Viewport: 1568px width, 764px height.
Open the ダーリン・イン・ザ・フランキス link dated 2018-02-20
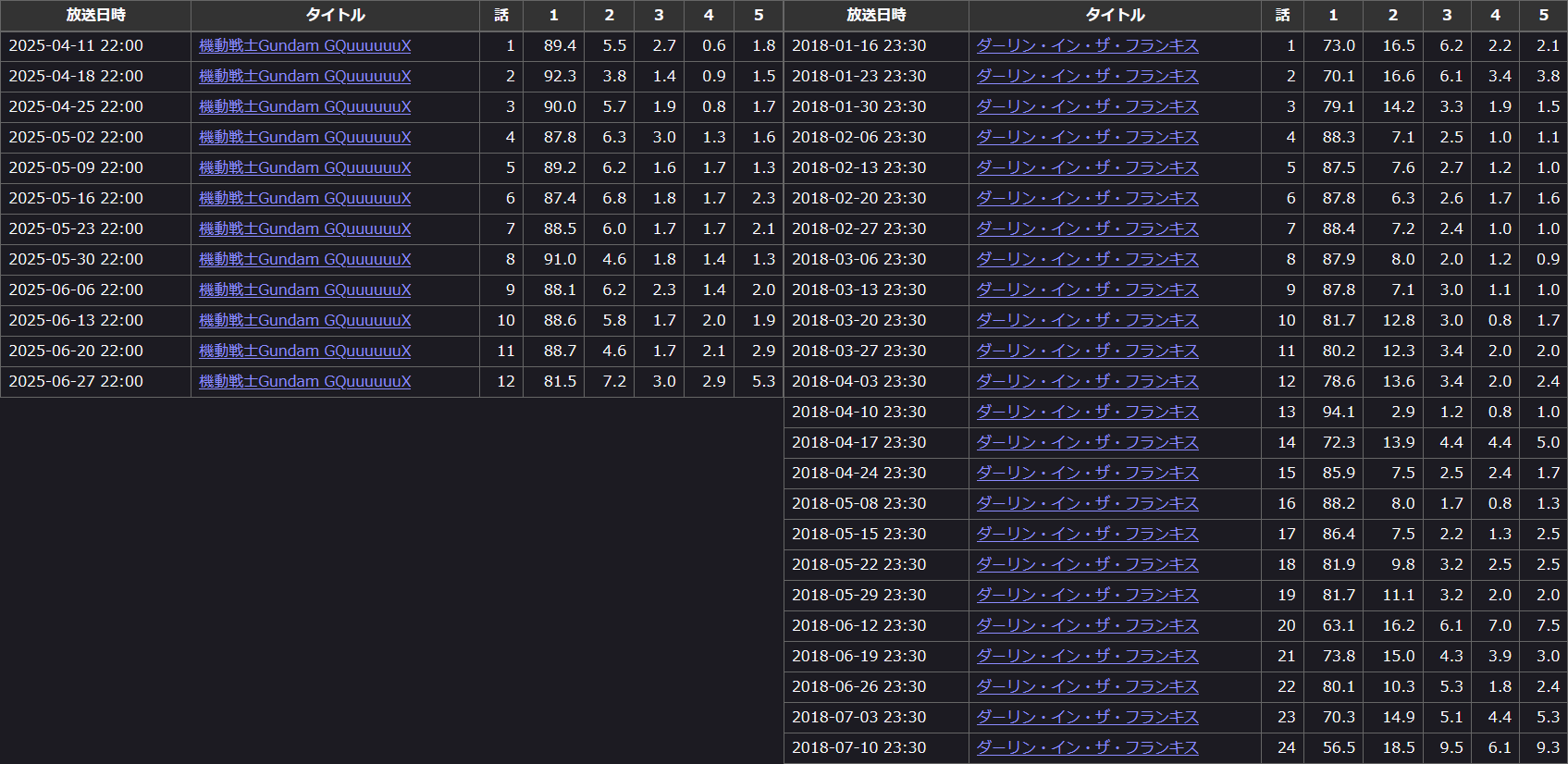click(1087, 198)
